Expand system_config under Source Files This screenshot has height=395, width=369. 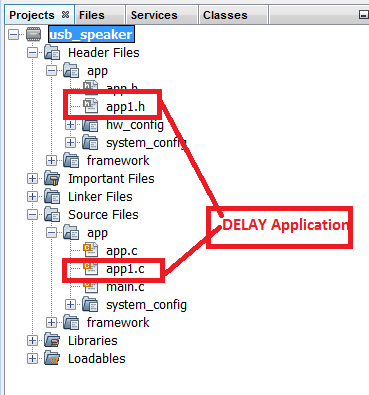pyautogui.click(x=70, y=305)
